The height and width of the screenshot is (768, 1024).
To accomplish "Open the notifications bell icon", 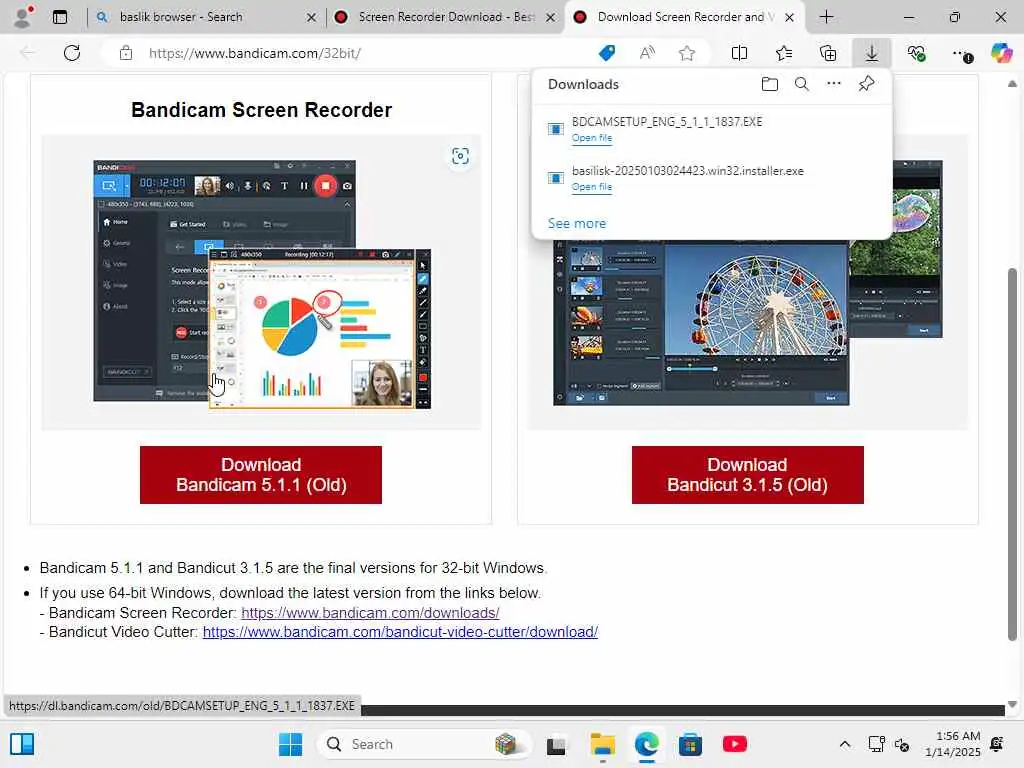I will pos(997,744).
